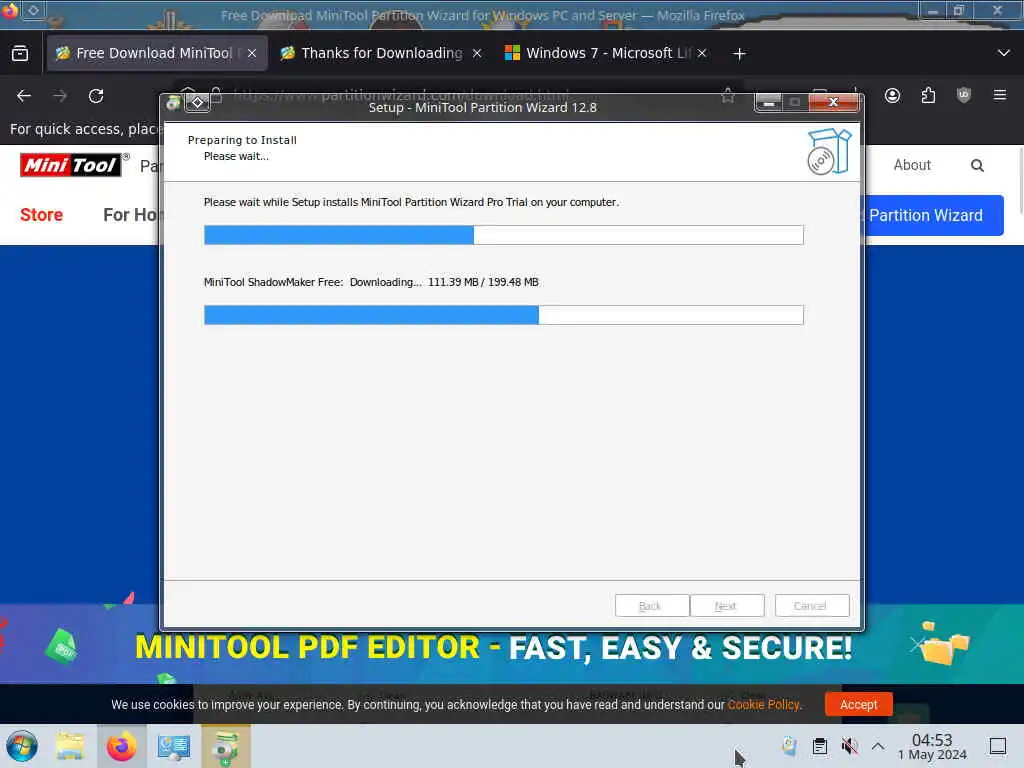The image size is (1024, 768).
Task: Open Firefox hamburger application menu
Action: [999, 96]
